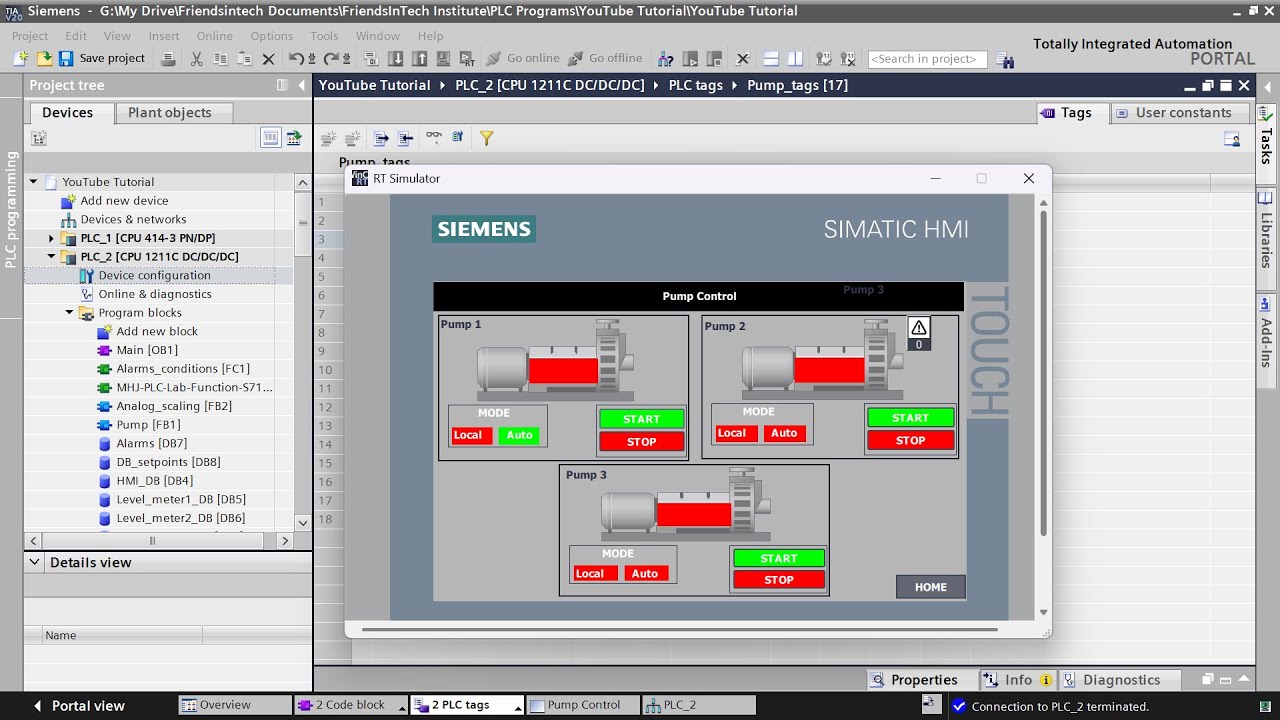The width and height of the screenshot is (1280, 720).
Task: Click Portal view at bottom left
Action: click(78, 706)
